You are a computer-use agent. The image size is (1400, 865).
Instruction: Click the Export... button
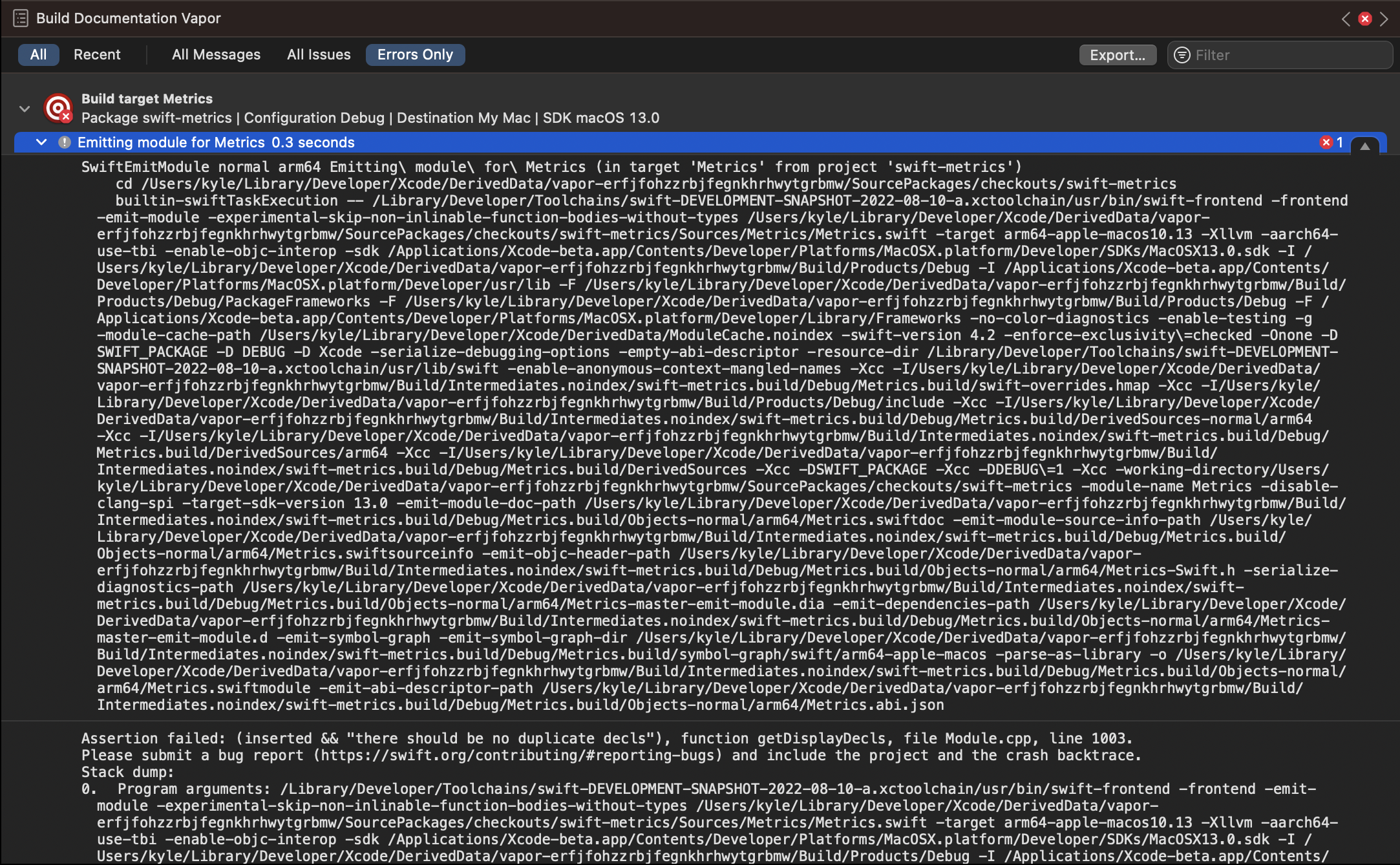coord(1118,55)
